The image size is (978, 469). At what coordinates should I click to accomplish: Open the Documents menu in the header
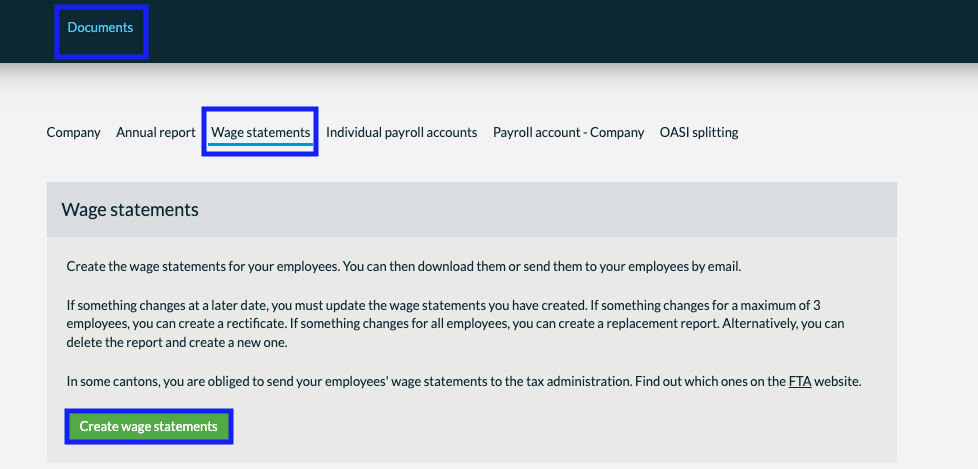click(x=100, y=28)
